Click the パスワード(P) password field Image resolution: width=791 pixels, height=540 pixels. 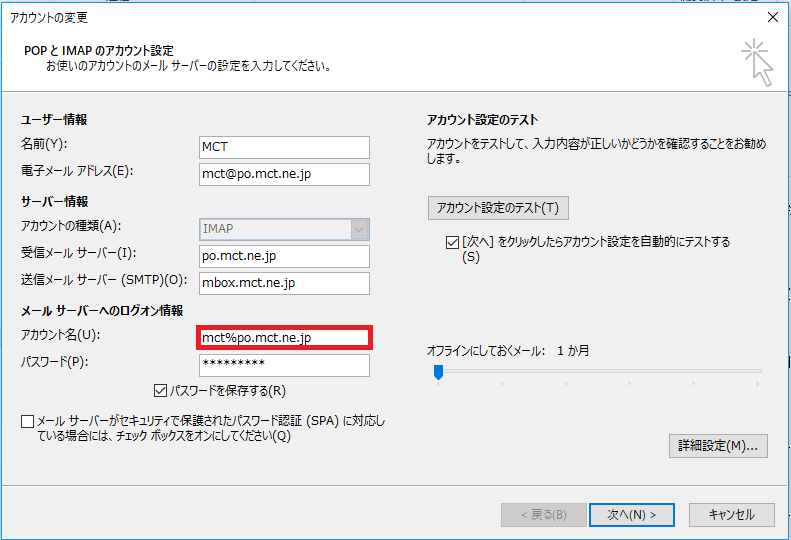click(x=284, y=365)
